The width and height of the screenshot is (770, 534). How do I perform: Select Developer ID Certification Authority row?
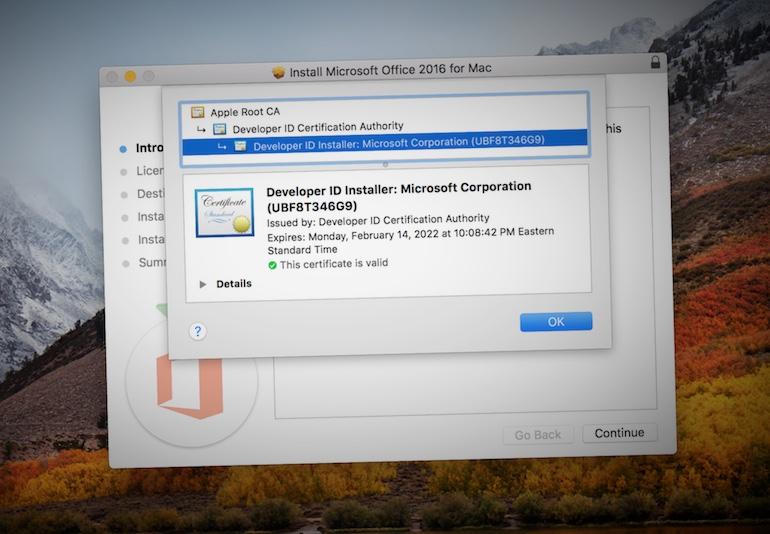[385, 128]
